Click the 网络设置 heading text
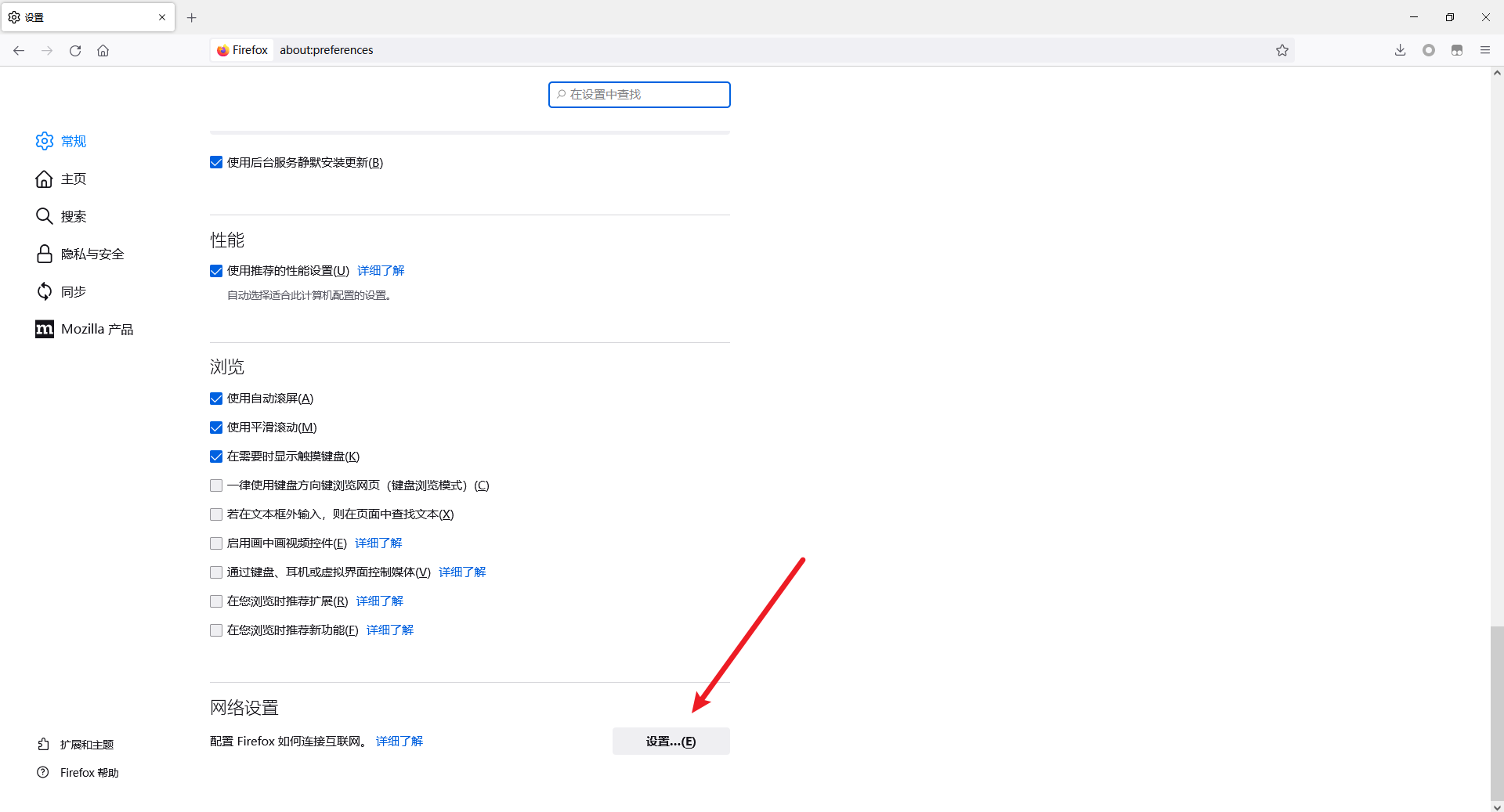The height and width of the screenshot is (812, 1504). tap(244, 708)
